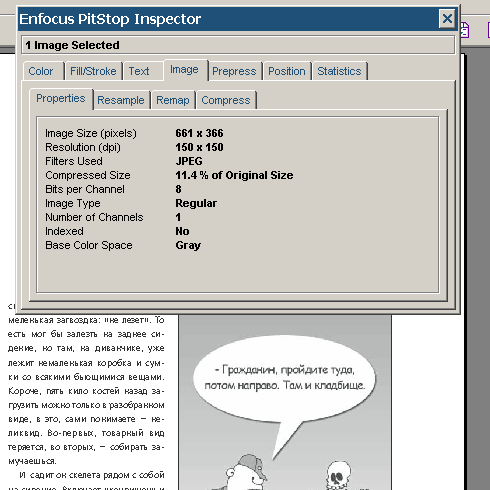Close the Enfocus PitStop Inspector window
Viewport: 490px width, 490px height.
[447, 19]
